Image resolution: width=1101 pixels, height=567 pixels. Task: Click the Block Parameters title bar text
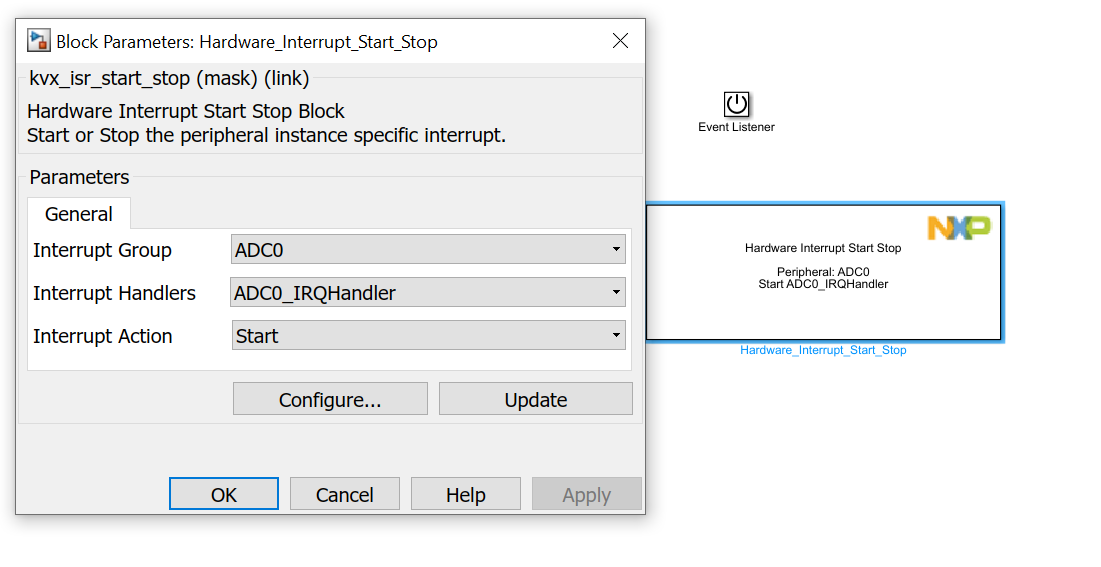[246, 42]
